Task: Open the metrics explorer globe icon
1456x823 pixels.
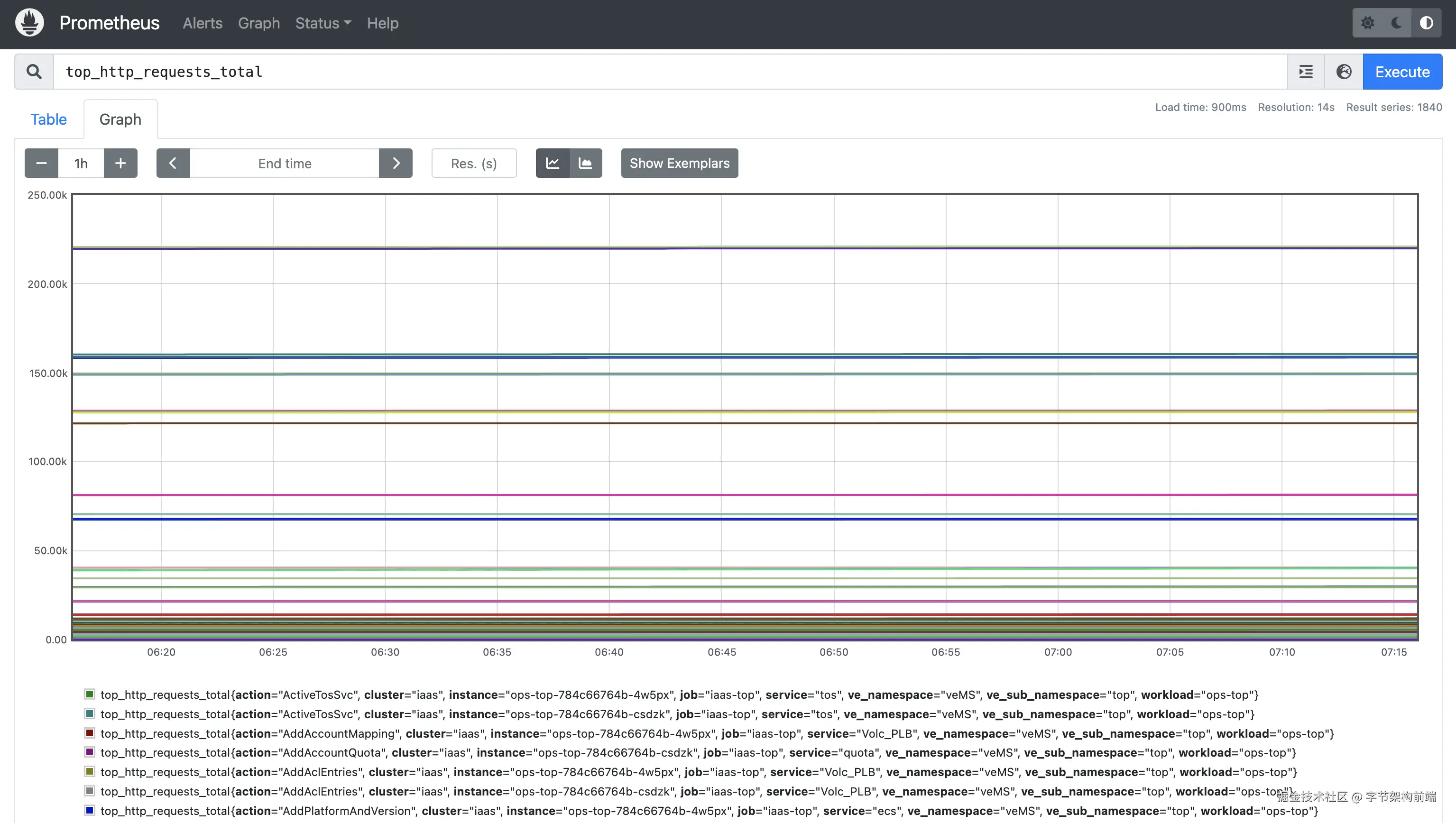Action: point(1344,72)
